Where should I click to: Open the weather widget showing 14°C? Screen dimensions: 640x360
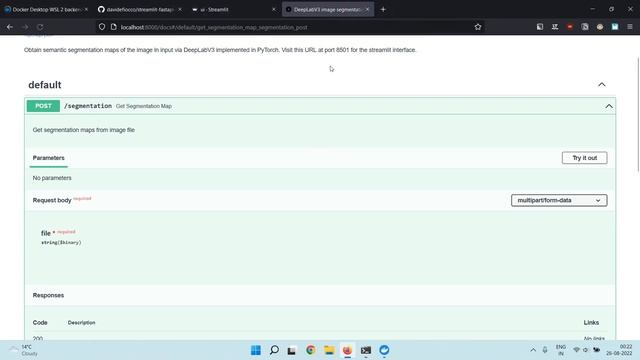point(24,350)
